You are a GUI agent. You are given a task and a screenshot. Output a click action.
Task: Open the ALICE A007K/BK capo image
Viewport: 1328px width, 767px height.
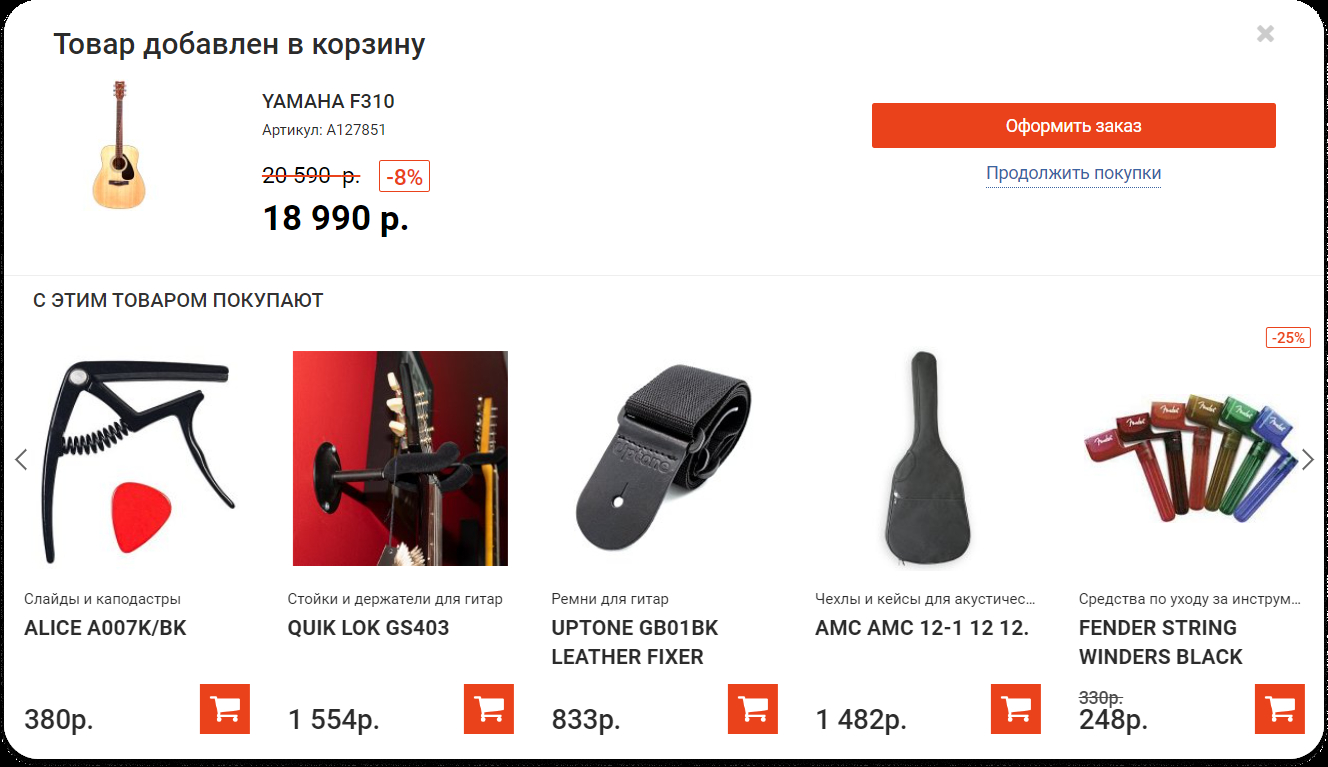136,458
